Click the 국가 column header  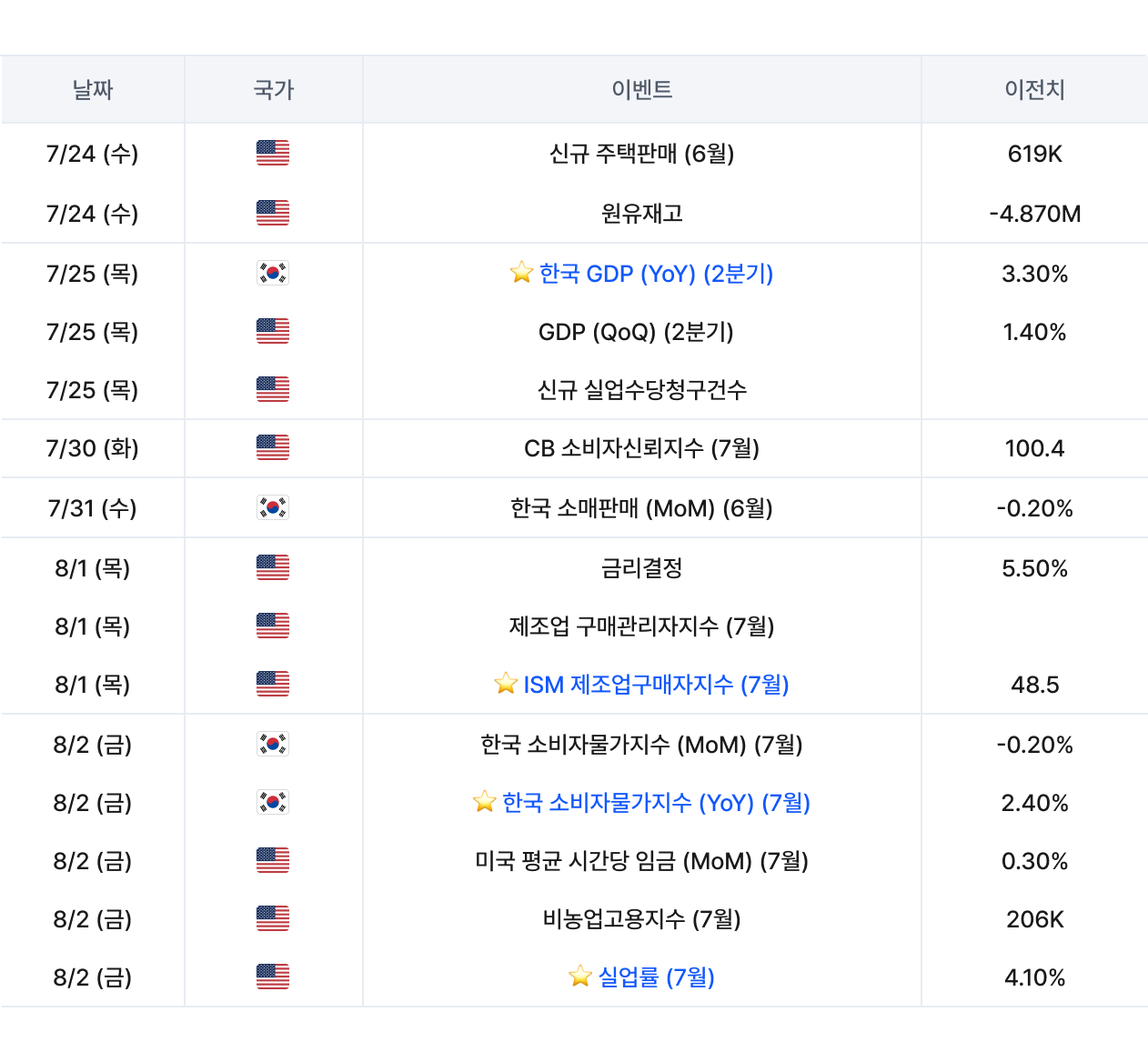coord(274,90)
